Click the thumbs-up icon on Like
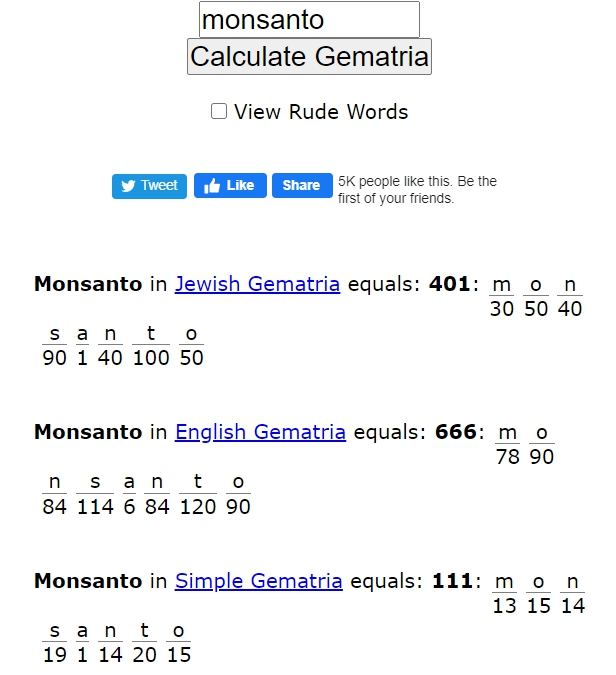 (212, 186)
